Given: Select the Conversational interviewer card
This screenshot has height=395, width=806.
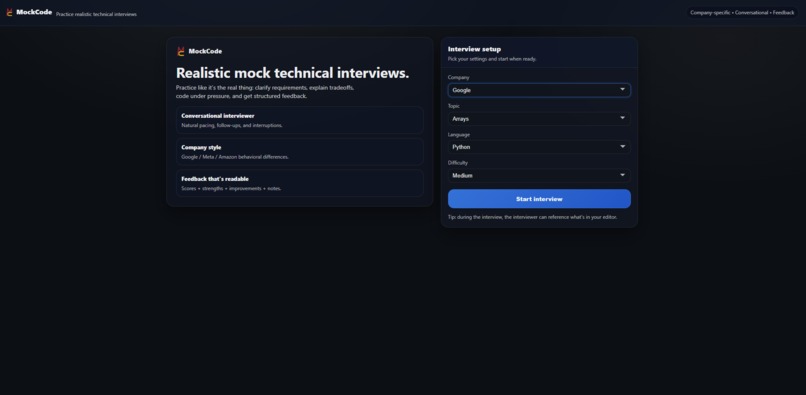Looking at the screenshot, I should click(x=300, y=120).
